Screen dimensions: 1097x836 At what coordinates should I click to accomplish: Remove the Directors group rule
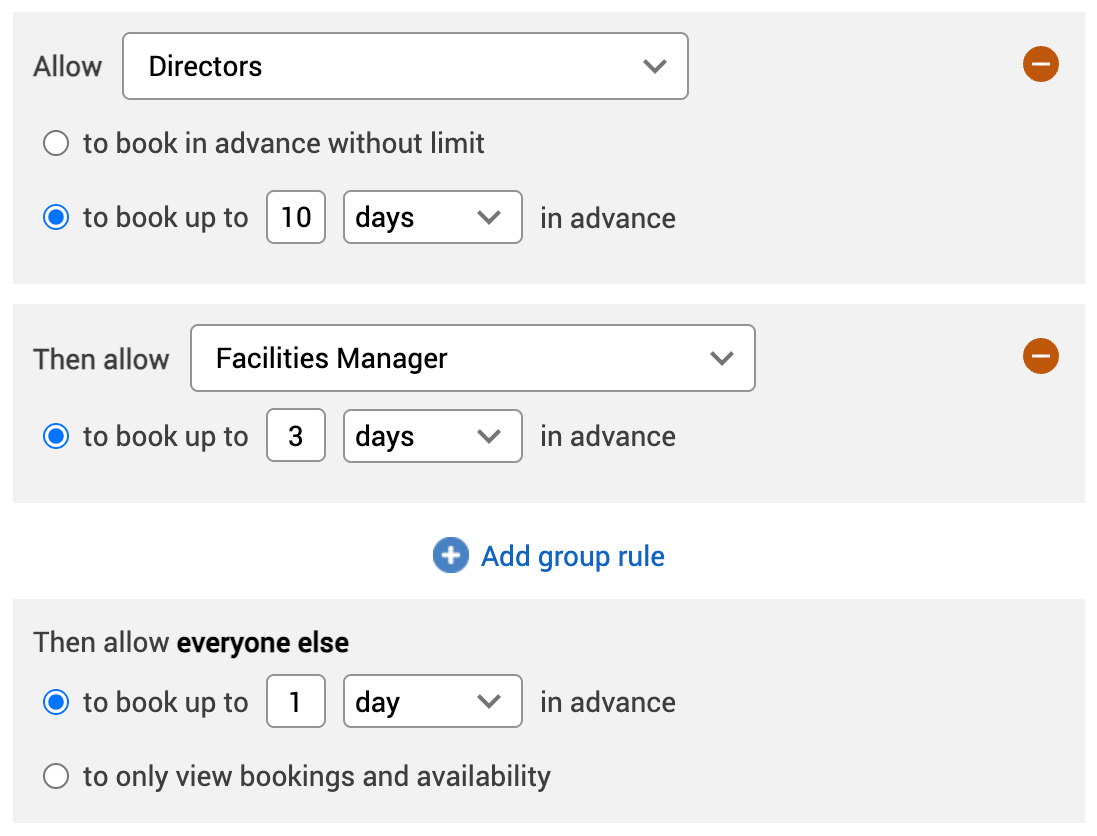1041,64
